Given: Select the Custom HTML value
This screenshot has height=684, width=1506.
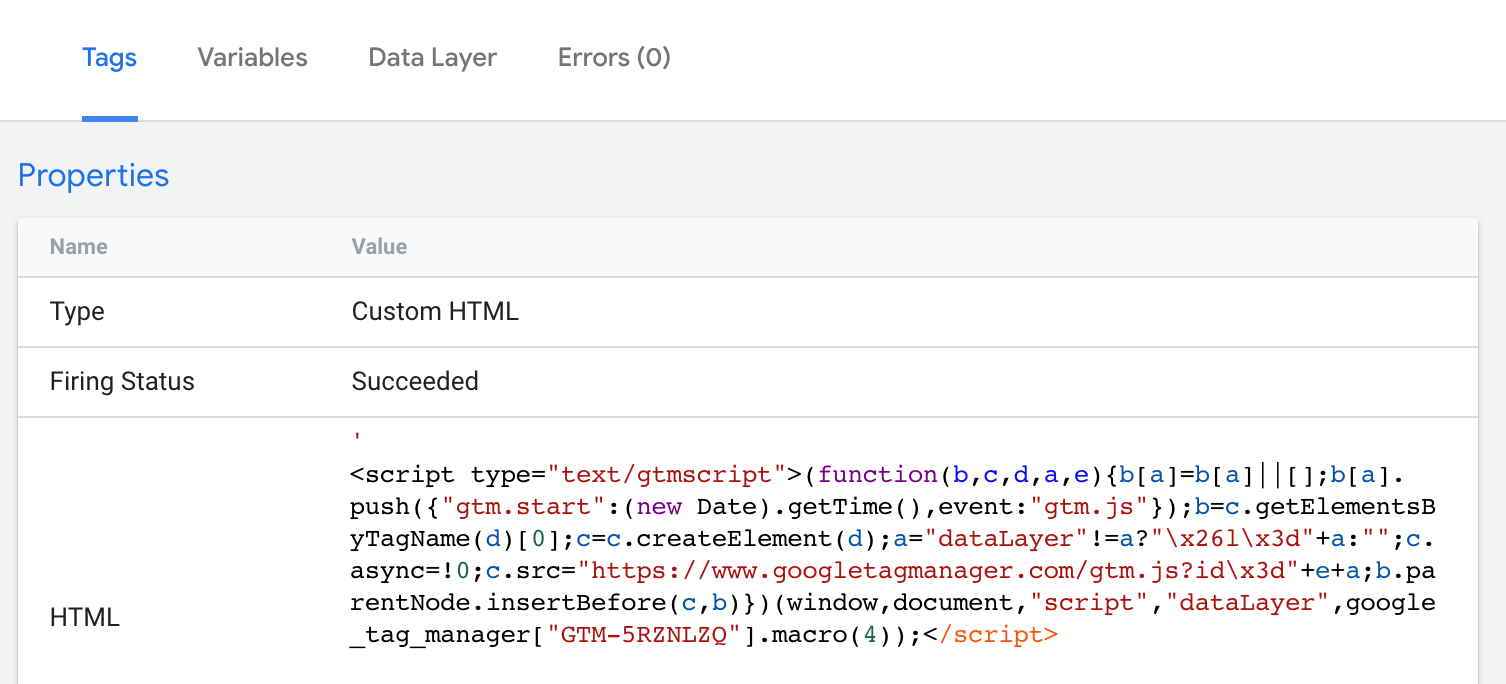Looking at the screenshot, I should point(435,312).
